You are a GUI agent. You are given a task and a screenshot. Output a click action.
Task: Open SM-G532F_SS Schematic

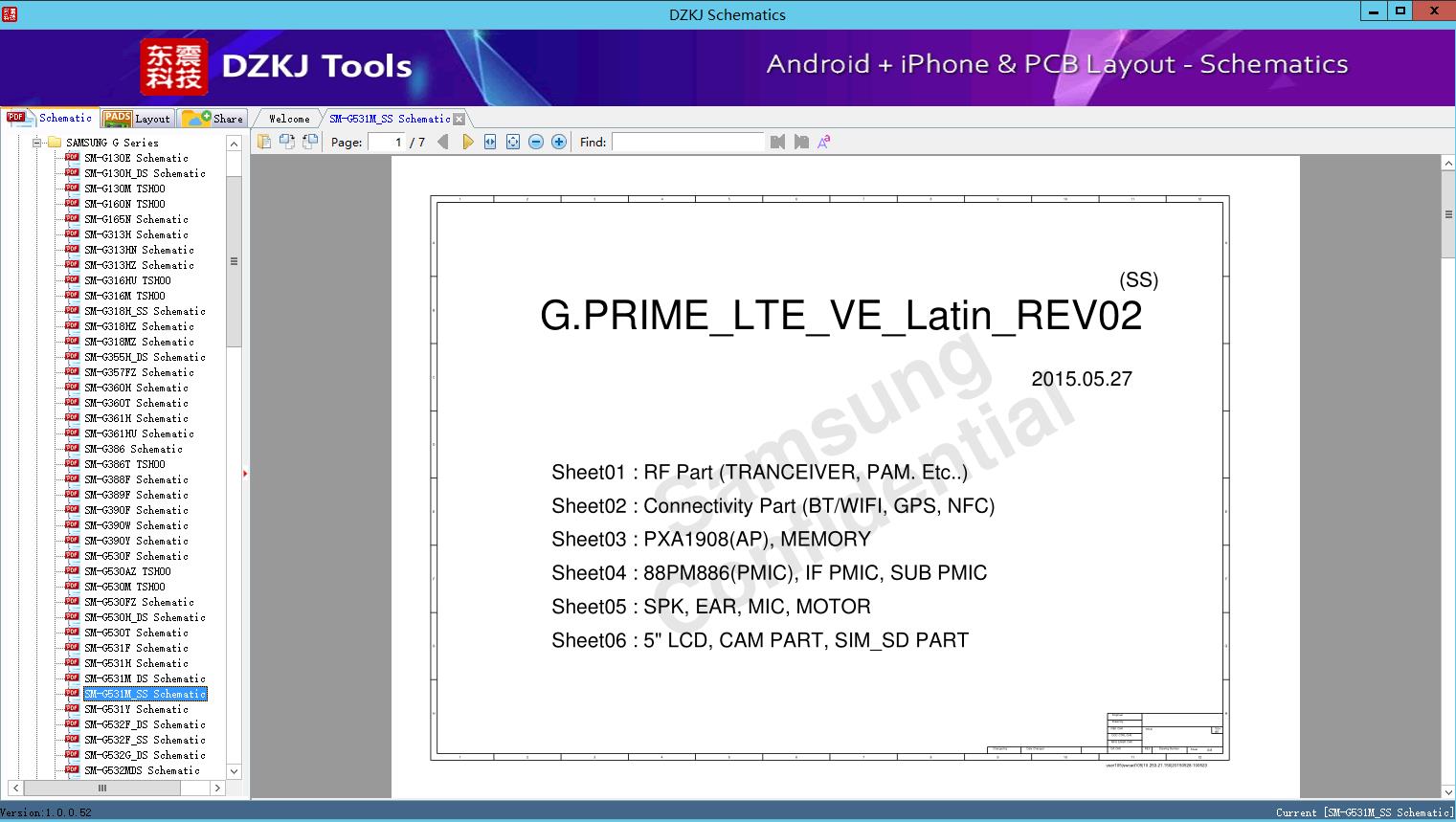145,740
